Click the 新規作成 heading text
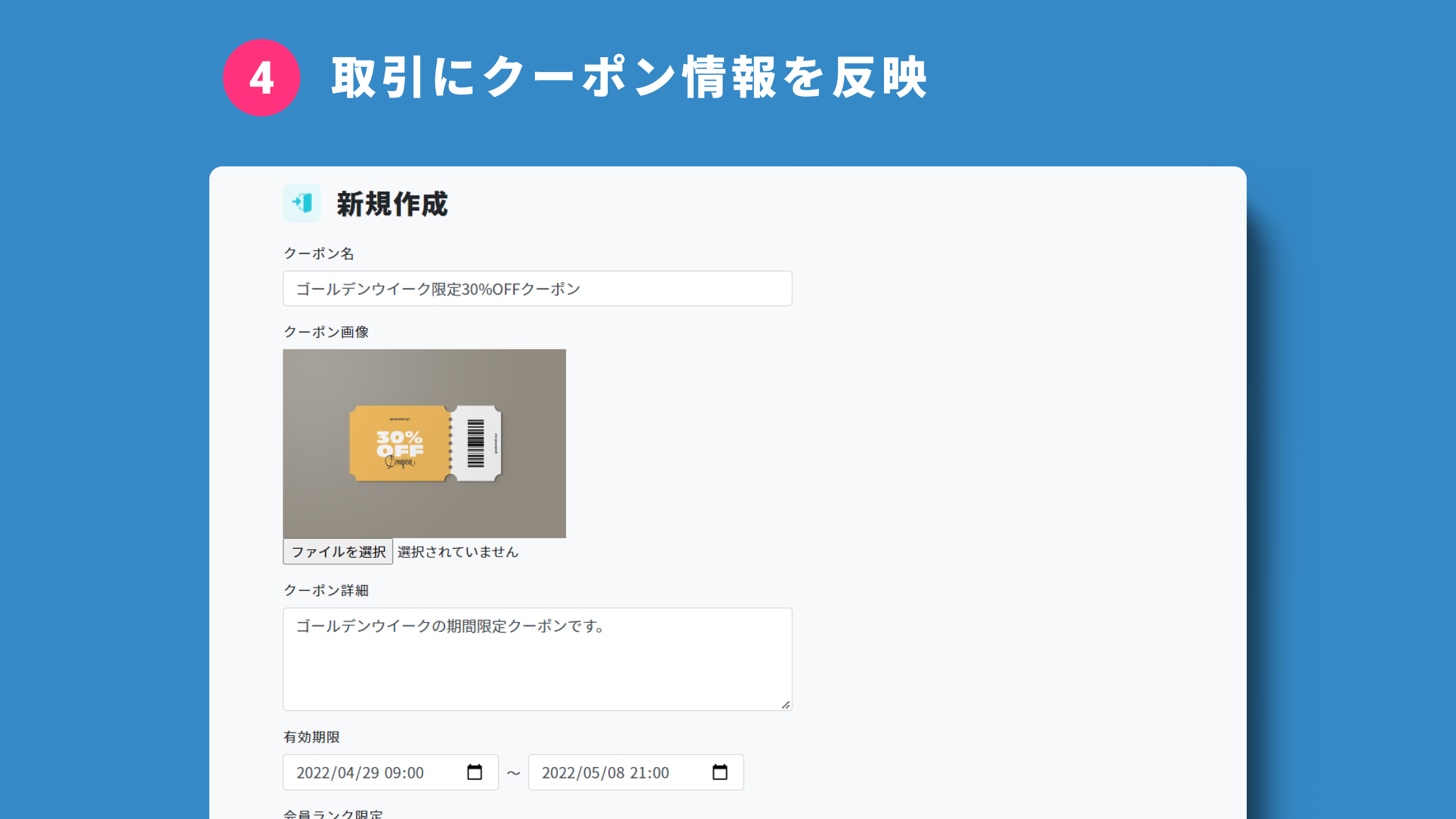 392,204
